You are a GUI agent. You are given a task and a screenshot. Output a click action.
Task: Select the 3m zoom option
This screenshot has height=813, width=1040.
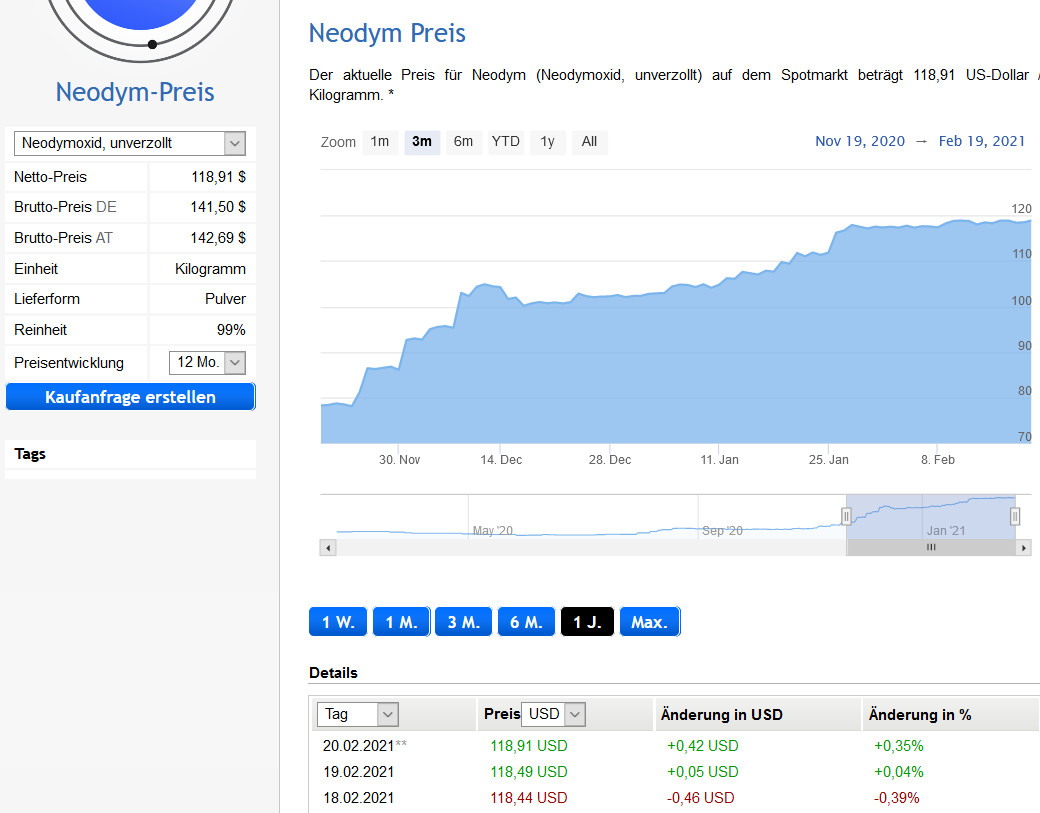(422, 142)
